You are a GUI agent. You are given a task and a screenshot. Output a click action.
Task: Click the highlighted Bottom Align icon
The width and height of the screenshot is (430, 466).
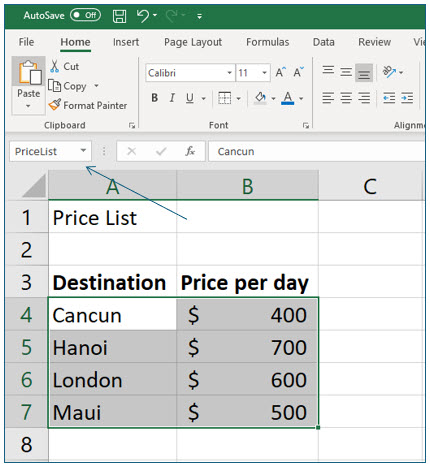click(x=364, y=72)
